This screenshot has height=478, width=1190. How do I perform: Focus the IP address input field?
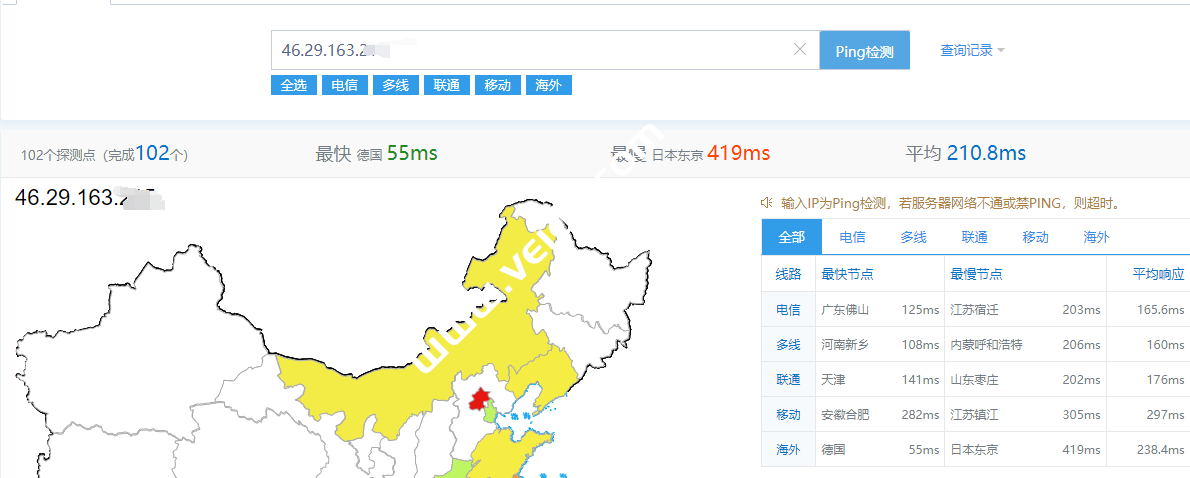point(545,50)
